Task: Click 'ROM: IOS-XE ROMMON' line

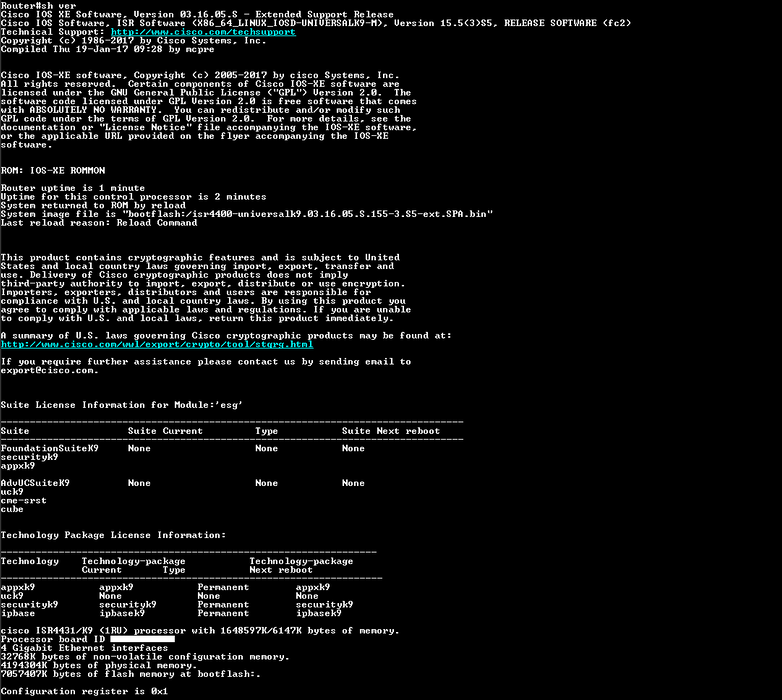Action: pyautogui.click(x=53, y=171)
